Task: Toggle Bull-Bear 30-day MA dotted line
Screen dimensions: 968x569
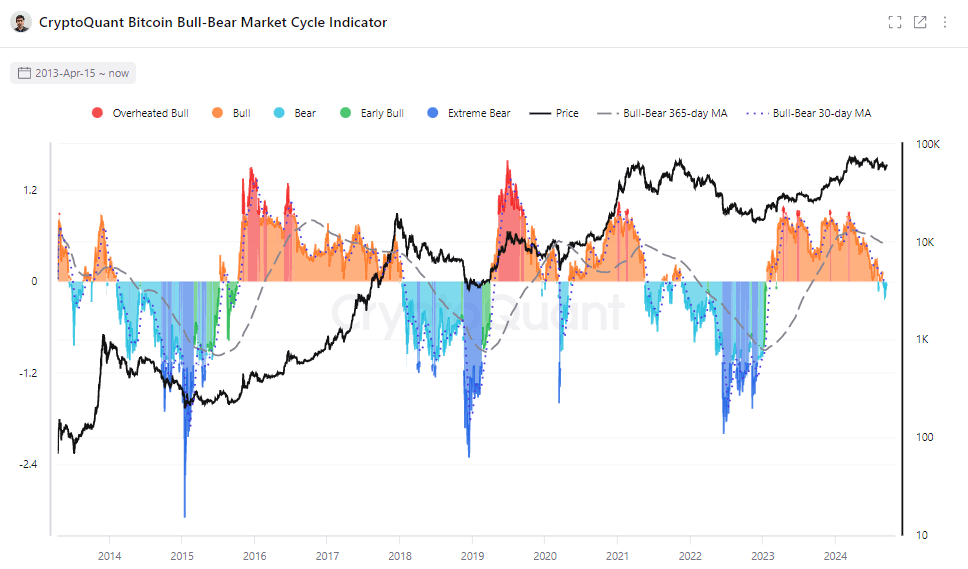Action: click(x=808, y=113)
